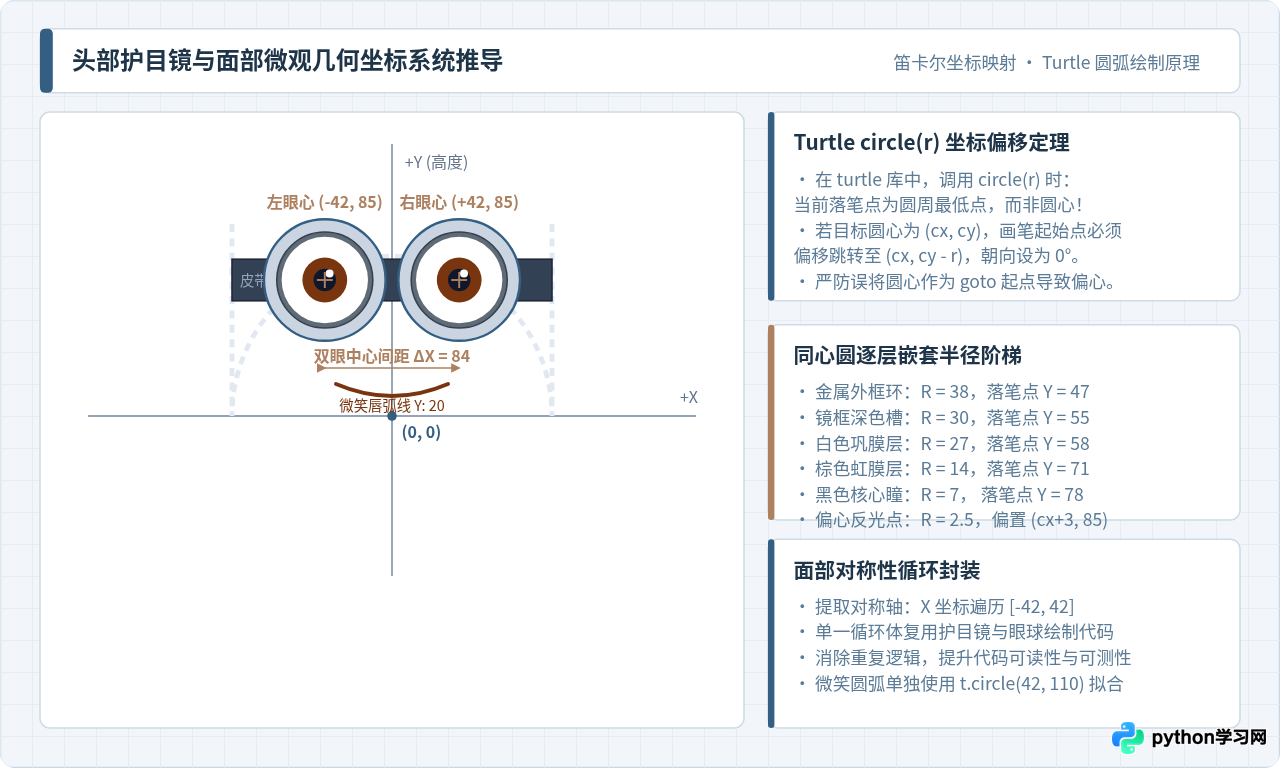
Task: Click the subtitle 笛卡尔坐标映射 · Turtle 圆弧绘制原理
Action: 1047,63
